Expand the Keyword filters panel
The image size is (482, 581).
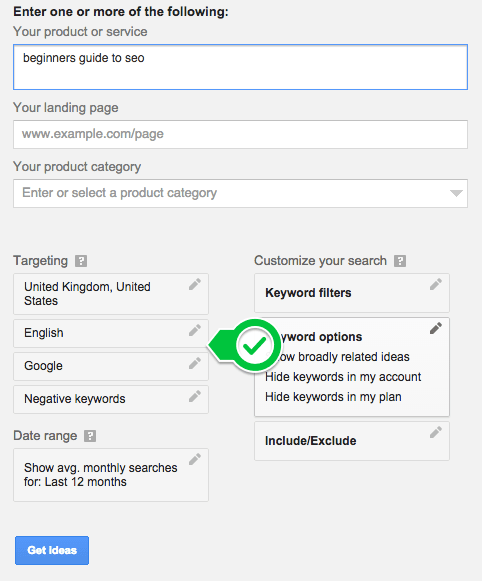click(x=352, y=293)
